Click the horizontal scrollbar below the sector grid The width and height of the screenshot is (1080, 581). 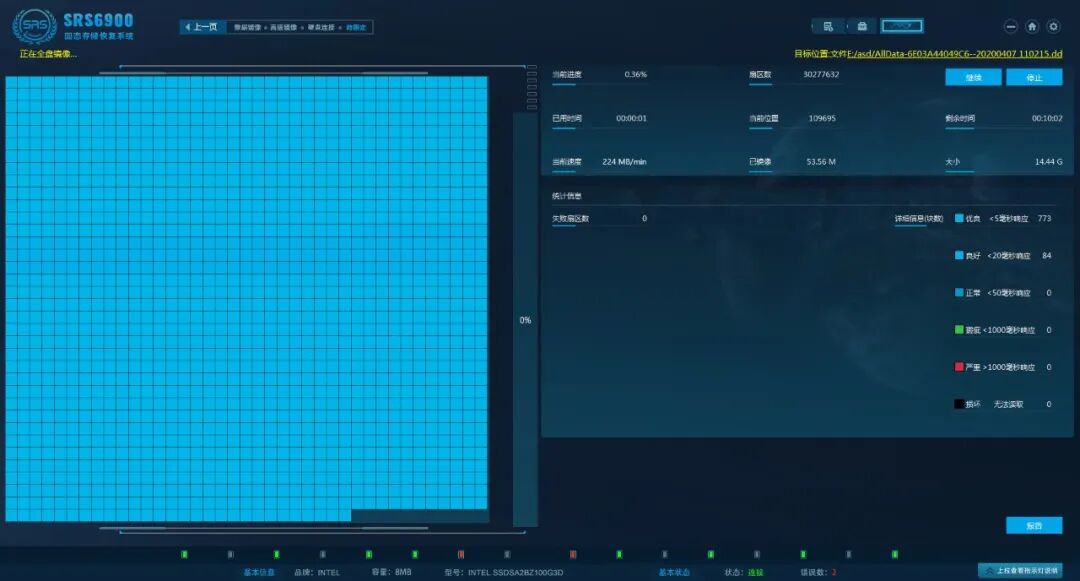[x=263, y=528]
